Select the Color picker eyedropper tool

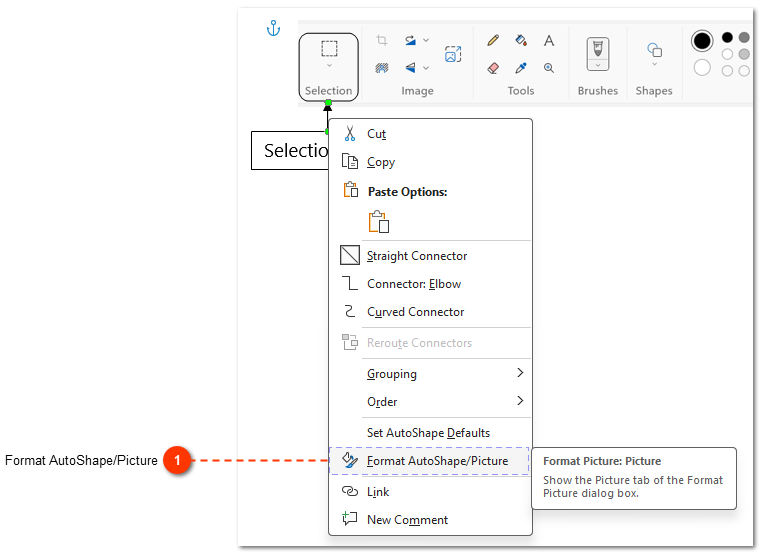[521, 68]
